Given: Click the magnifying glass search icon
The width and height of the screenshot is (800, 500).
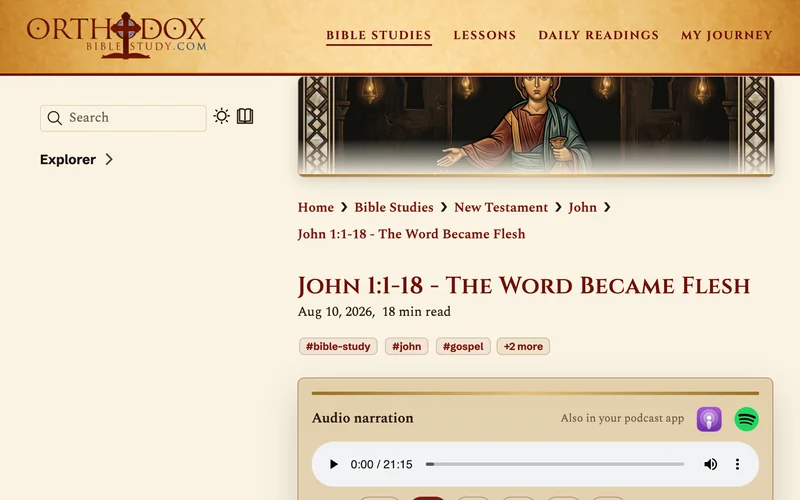Looking at the screenshot, I should click(55, 118).
